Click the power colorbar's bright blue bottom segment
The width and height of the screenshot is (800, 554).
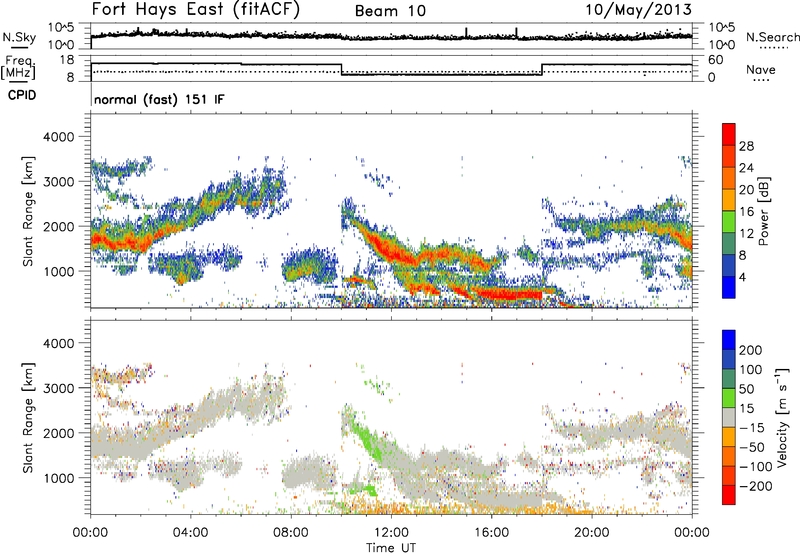[729, 287]
